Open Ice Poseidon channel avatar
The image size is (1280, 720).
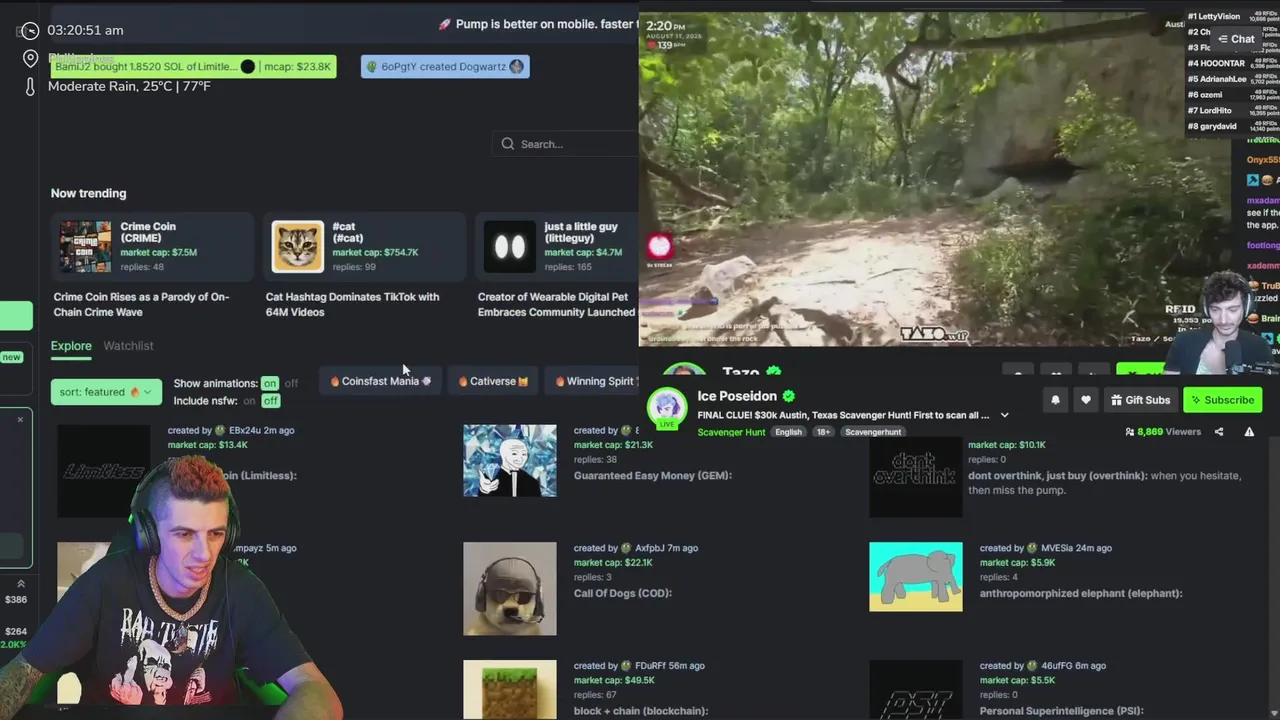pos(667,407)
